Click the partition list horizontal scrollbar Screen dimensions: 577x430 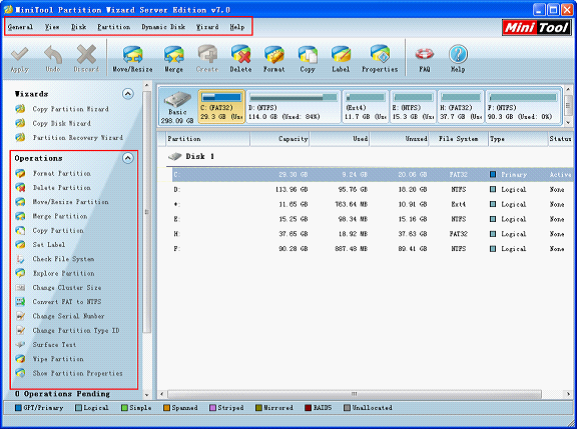click(x=354, y=394)
